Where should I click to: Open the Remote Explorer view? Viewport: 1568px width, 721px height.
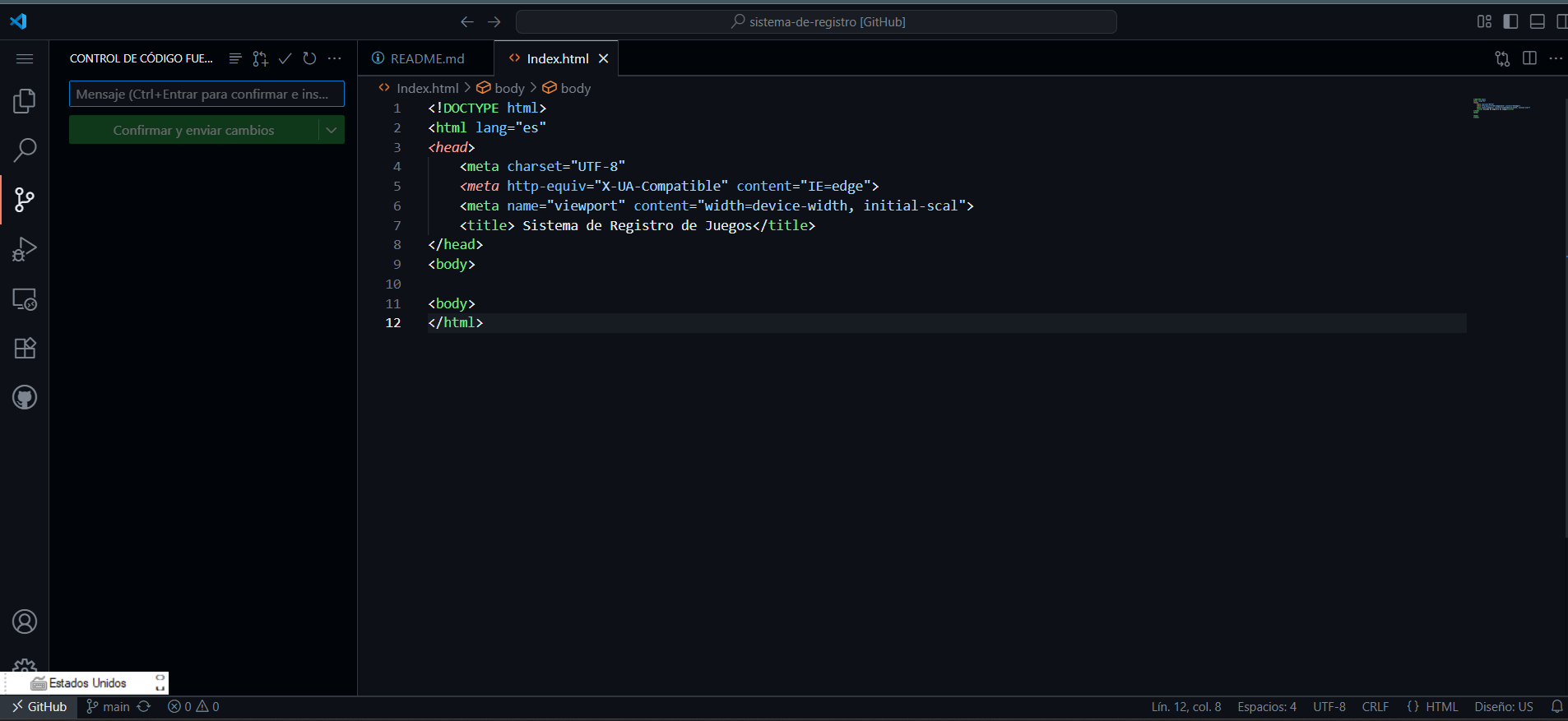[x=25, y=299]
